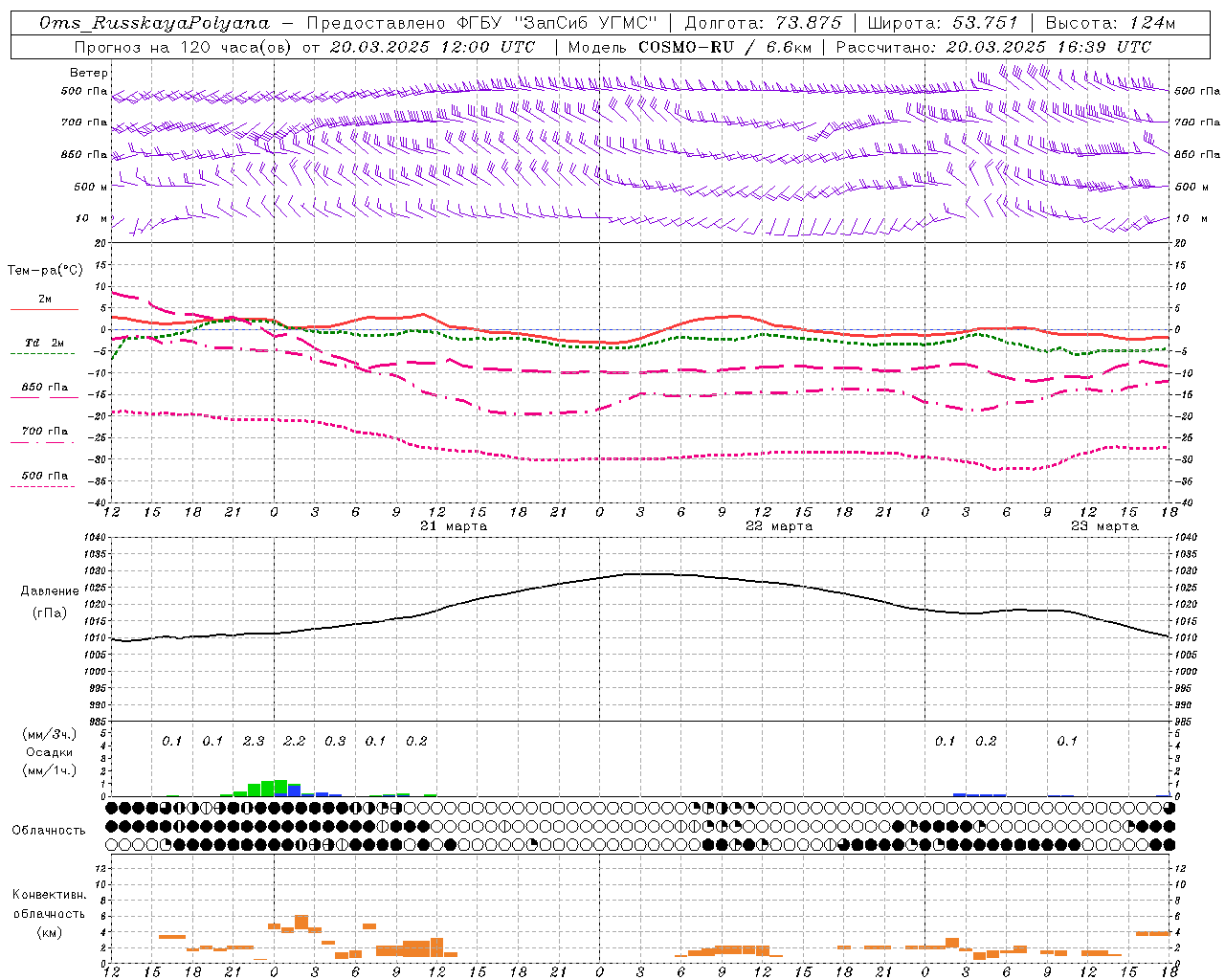
Task: Click the Рассчитано: 20.03.2025 16:39 UTC text
Action: [x=993, y=46]
